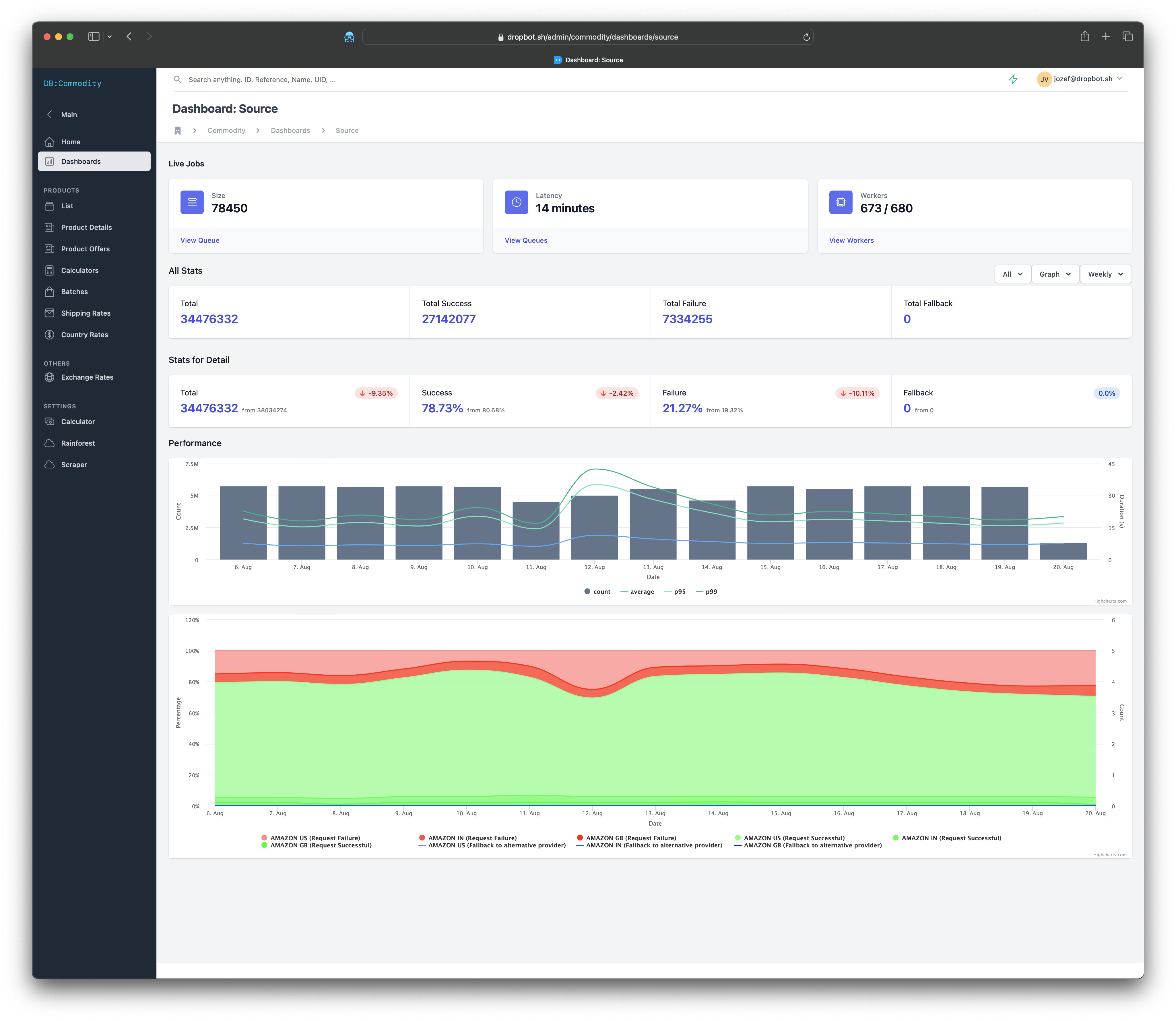This screenshot has width=1176, height=1021.
Task: Click the Rainforest cloud icon
Action: pos(50,443)
